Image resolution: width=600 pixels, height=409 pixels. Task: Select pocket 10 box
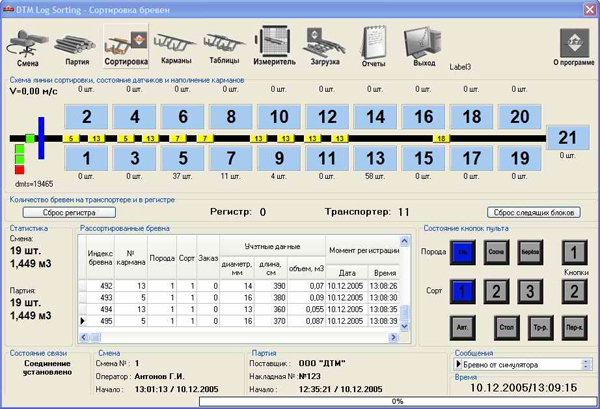tap(279, 117)
